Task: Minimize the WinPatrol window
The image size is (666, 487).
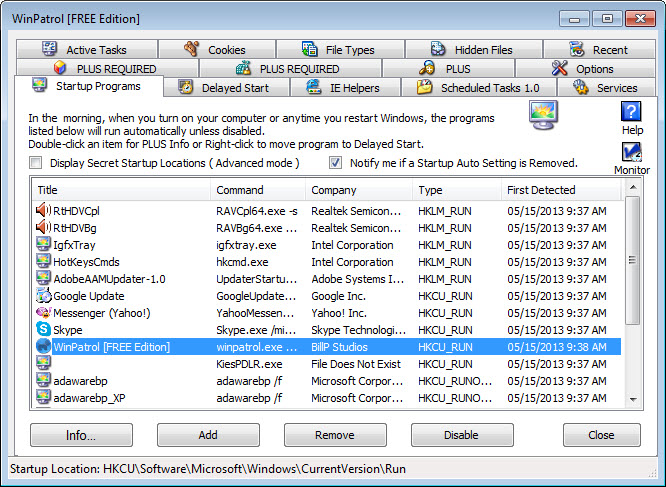Action: coord(574,19)
